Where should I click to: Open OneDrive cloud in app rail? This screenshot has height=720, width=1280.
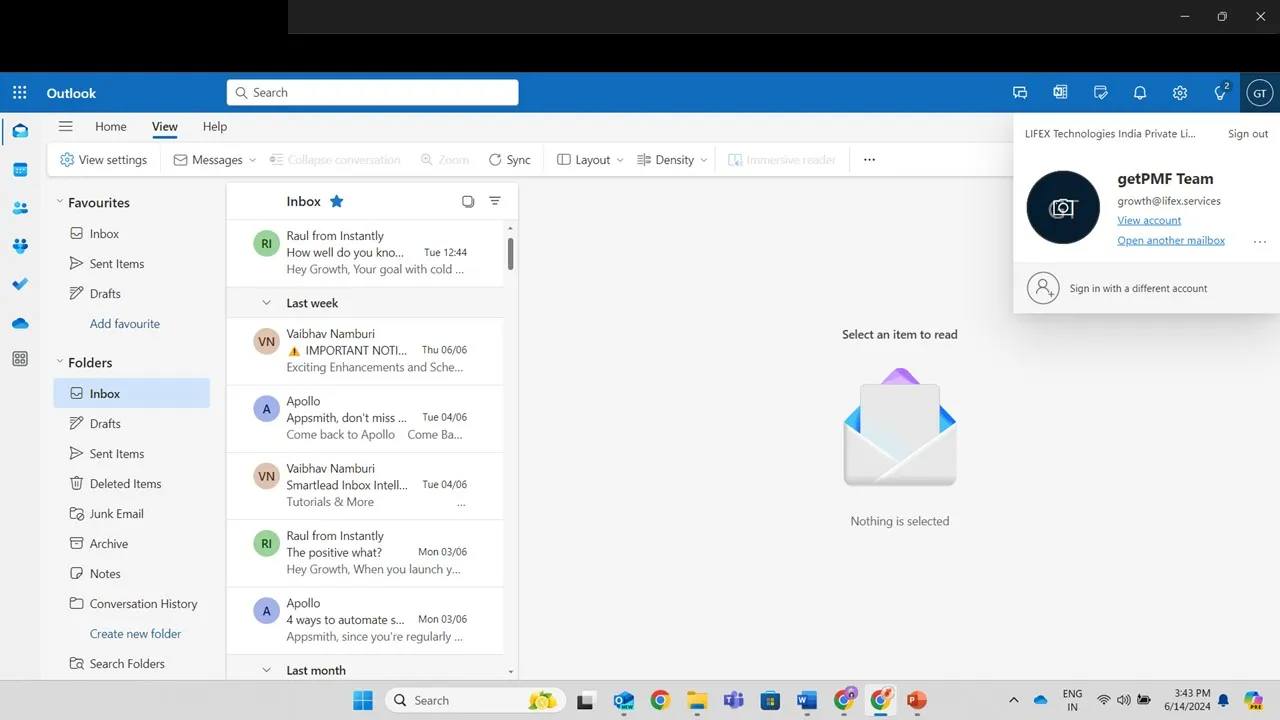(x=20, y=322)
